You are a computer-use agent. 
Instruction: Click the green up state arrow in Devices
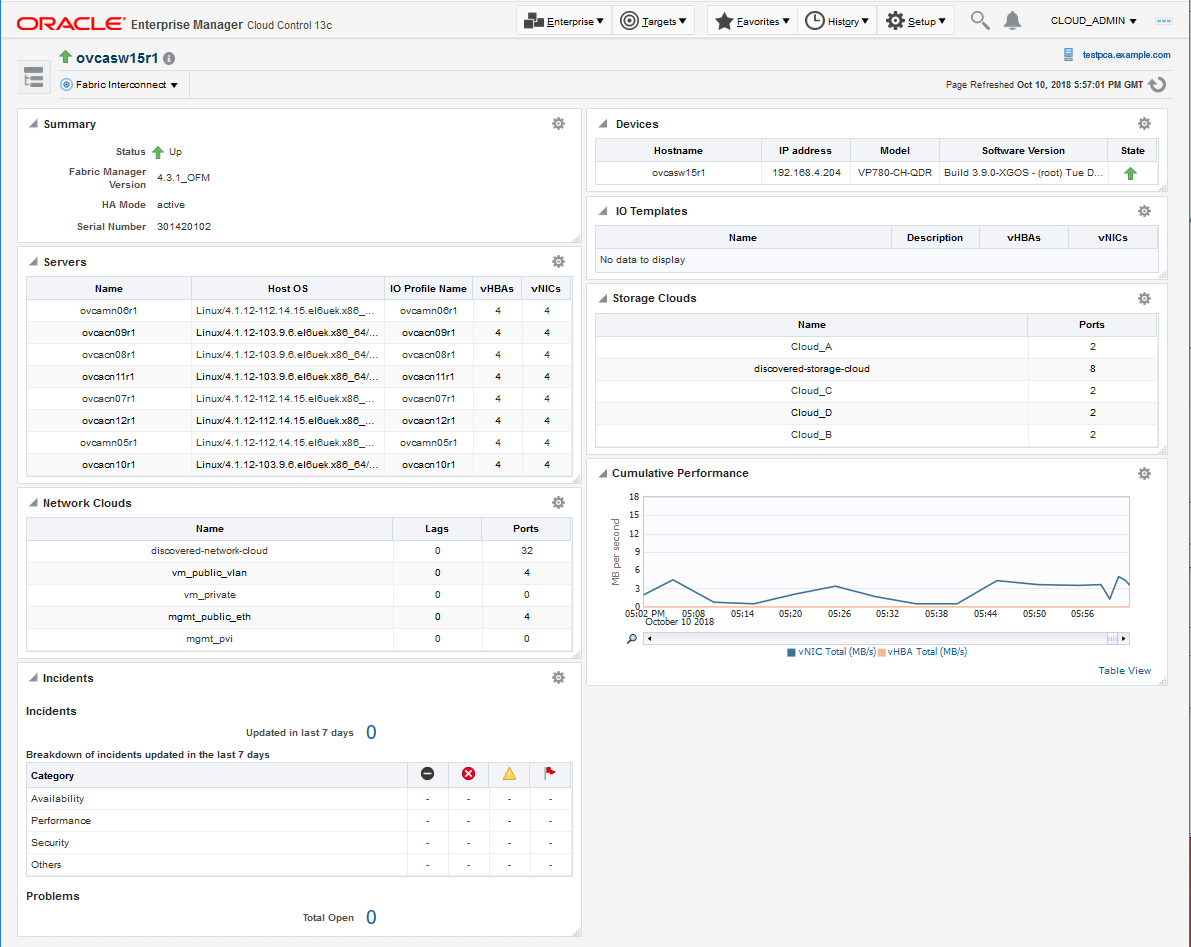click(1130, 173)
